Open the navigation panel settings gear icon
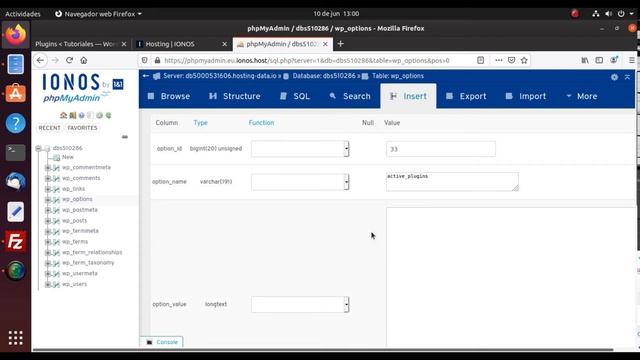This screenshot has width=640, height=360. pos(99,116)
